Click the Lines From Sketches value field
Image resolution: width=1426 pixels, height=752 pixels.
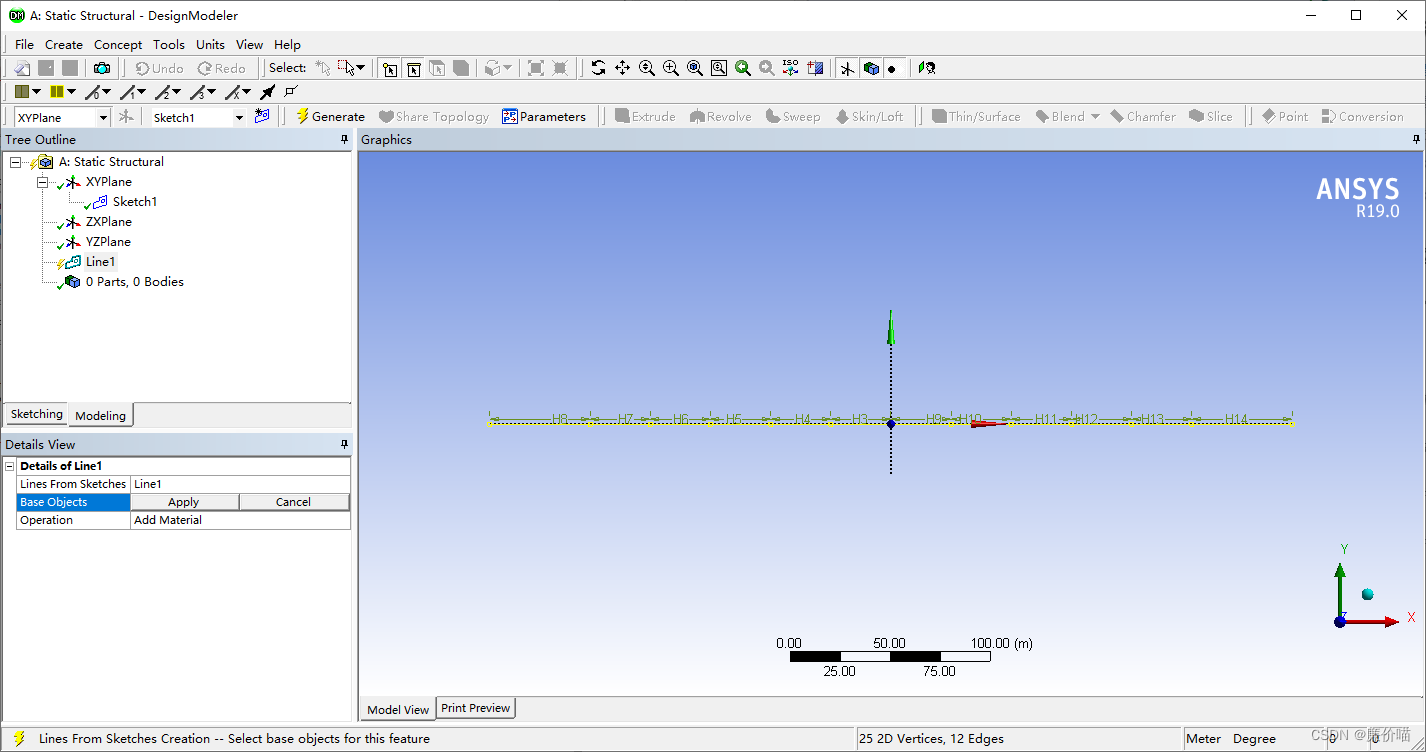coord(240,484)
